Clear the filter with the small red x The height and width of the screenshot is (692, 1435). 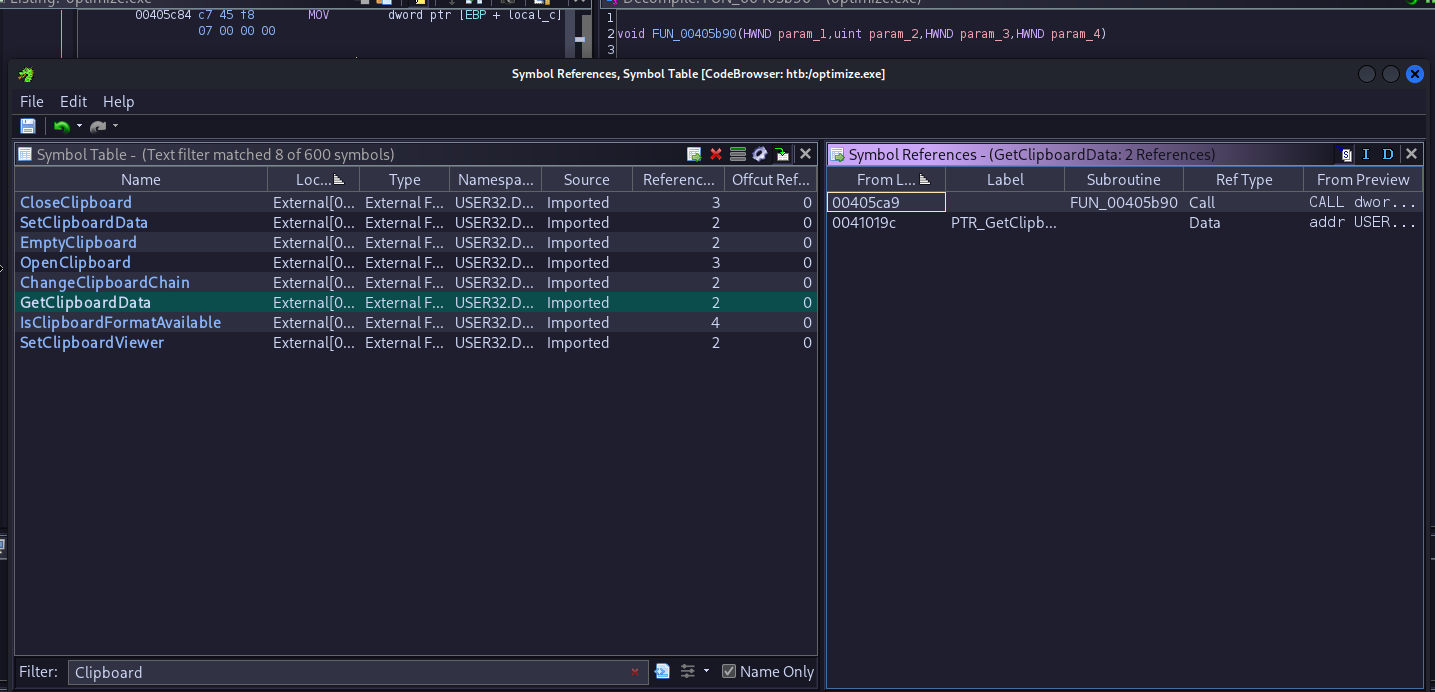click(x=634, y=672)
